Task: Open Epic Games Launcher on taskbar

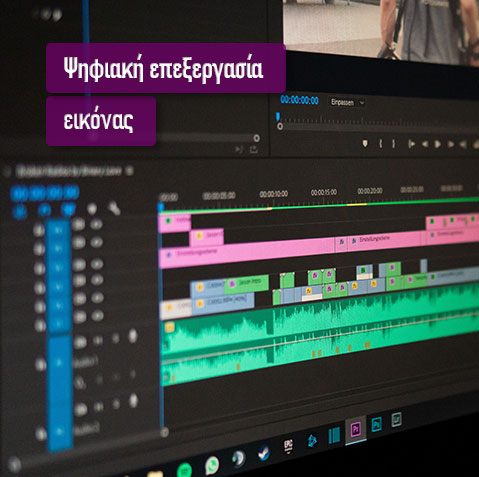Action: click(x=288, y=446)
